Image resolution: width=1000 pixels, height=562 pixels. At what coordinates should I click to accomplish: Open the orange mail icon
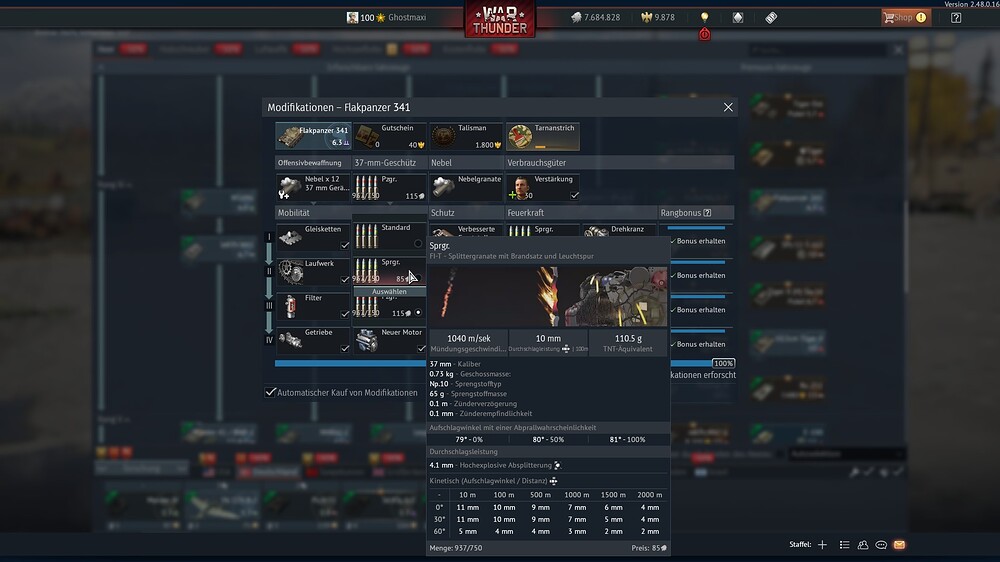(899, 545)
